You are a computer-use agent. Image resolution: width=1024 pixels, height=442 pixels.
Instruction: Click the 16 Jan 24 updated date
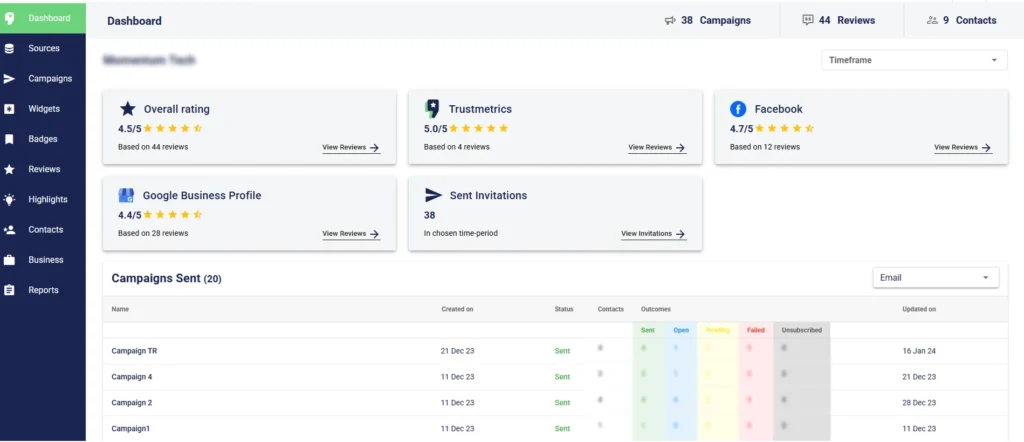pyautogui.click(x=919, y=351)
